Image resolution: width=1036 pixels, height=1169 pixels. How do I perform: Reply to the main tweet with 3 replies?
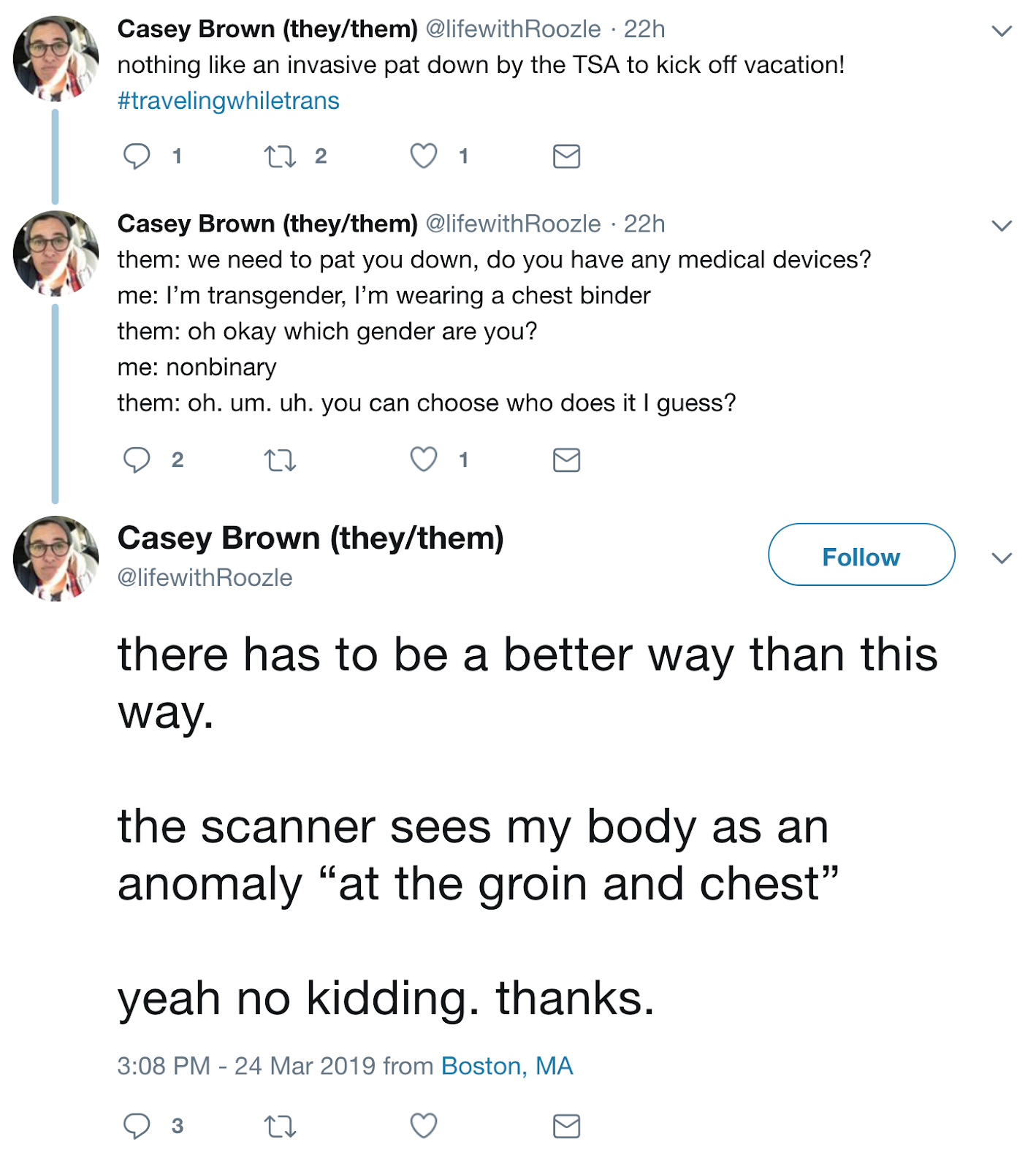137,1126
